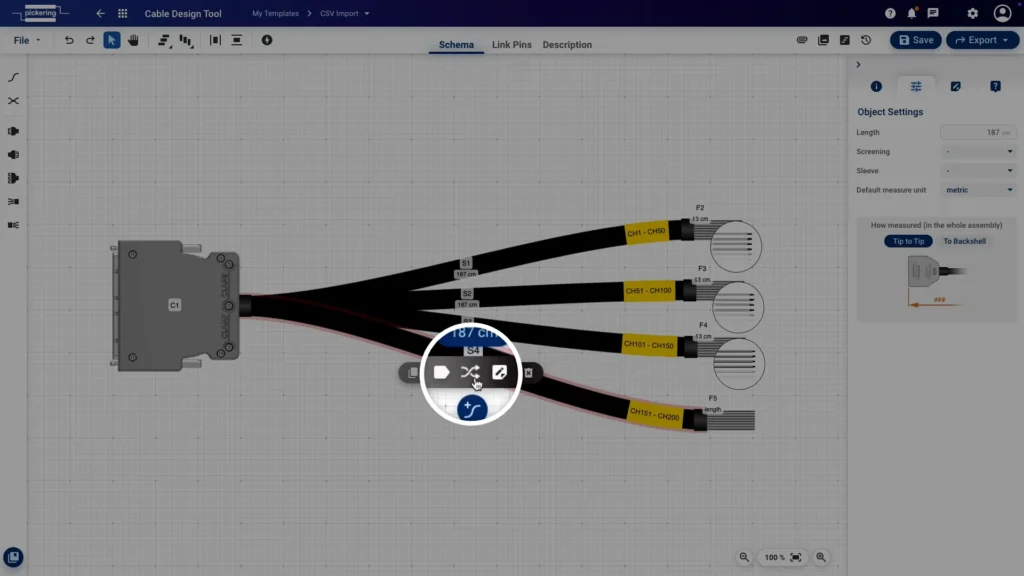
Task: Click the add cable branch round button
Action: point(472,409)
